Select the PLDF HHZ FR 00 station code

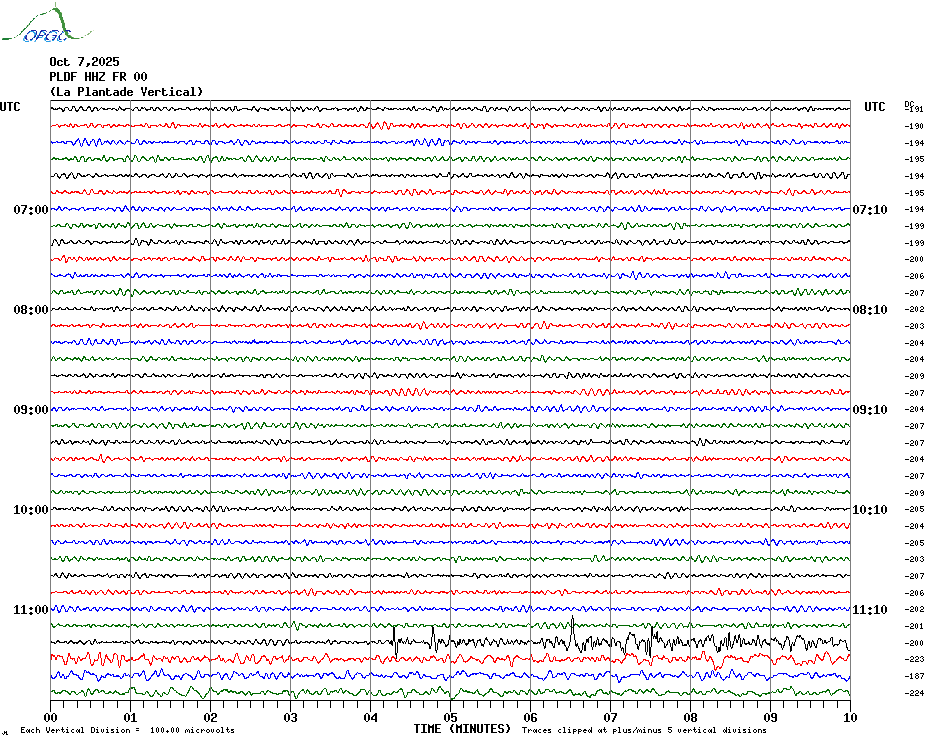click(98, 77)
